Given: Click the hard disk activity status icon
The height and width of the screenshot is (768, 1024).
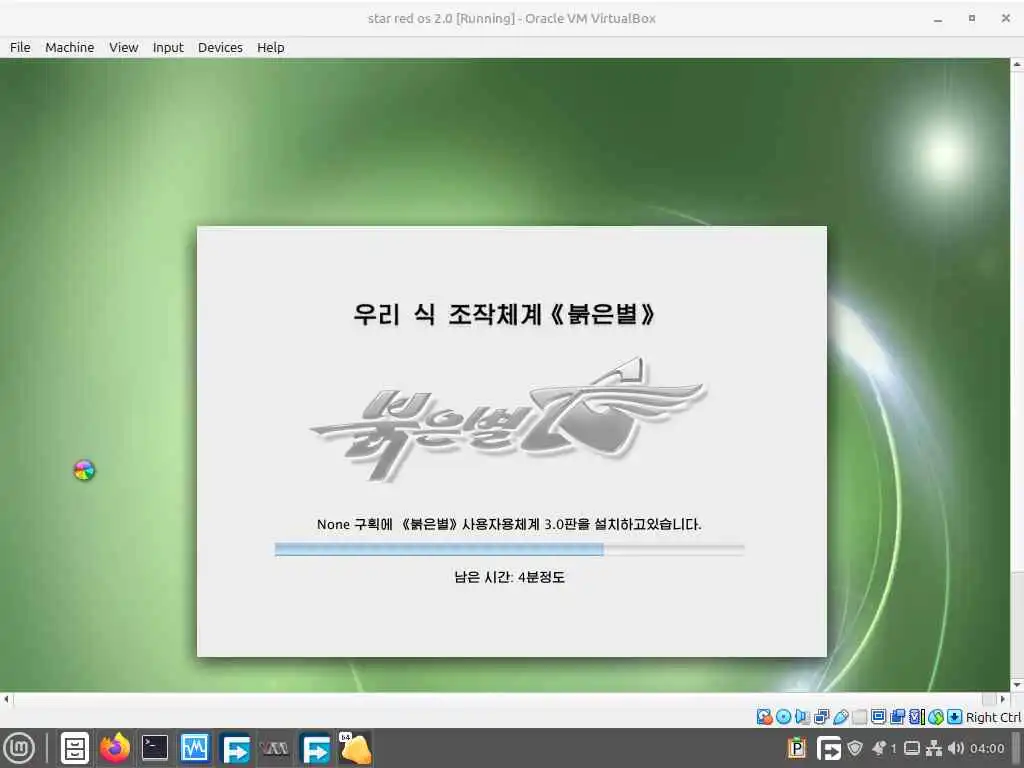Looking at the screenshot, I should pos(765,717).
